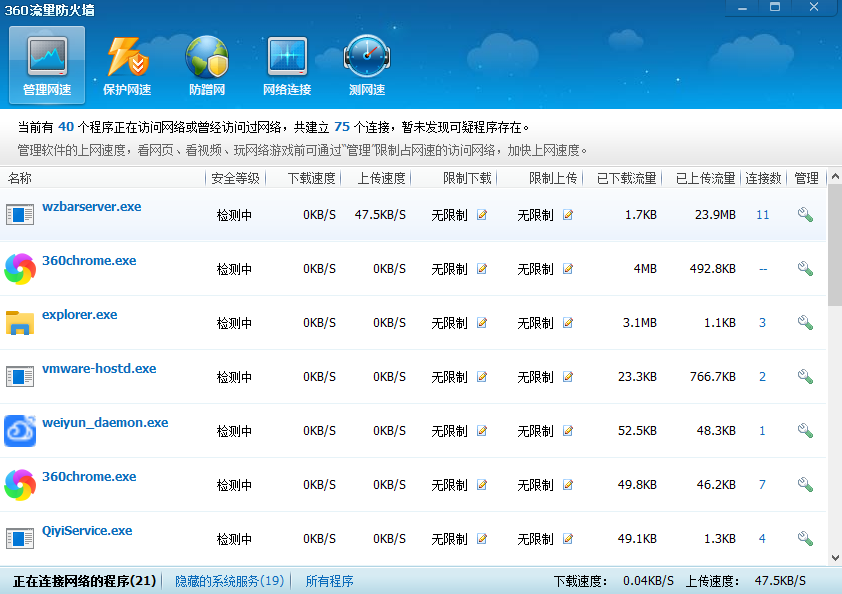842x594 pixels.
Task: Edit download limit for vmware-hostd.exe
Action: (x=482, y=377)
